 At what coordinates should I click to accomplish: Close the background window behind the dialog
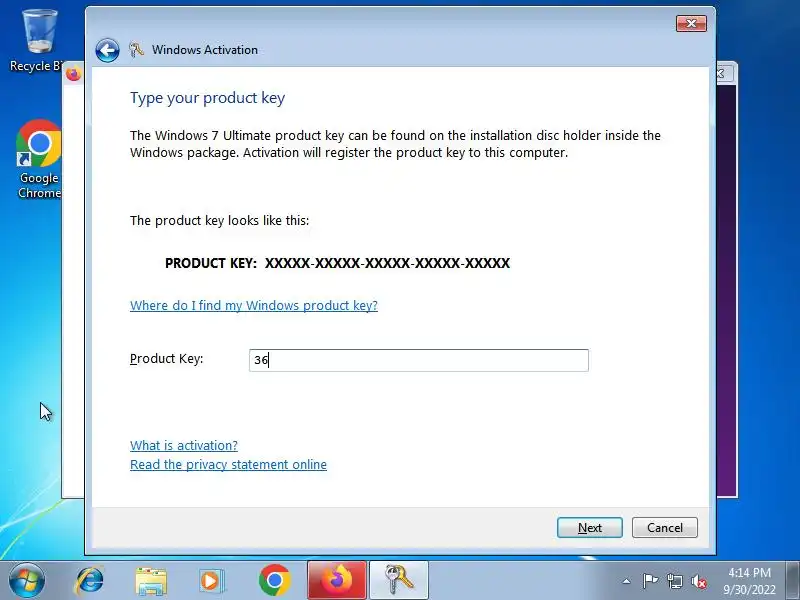coord(725,73)
